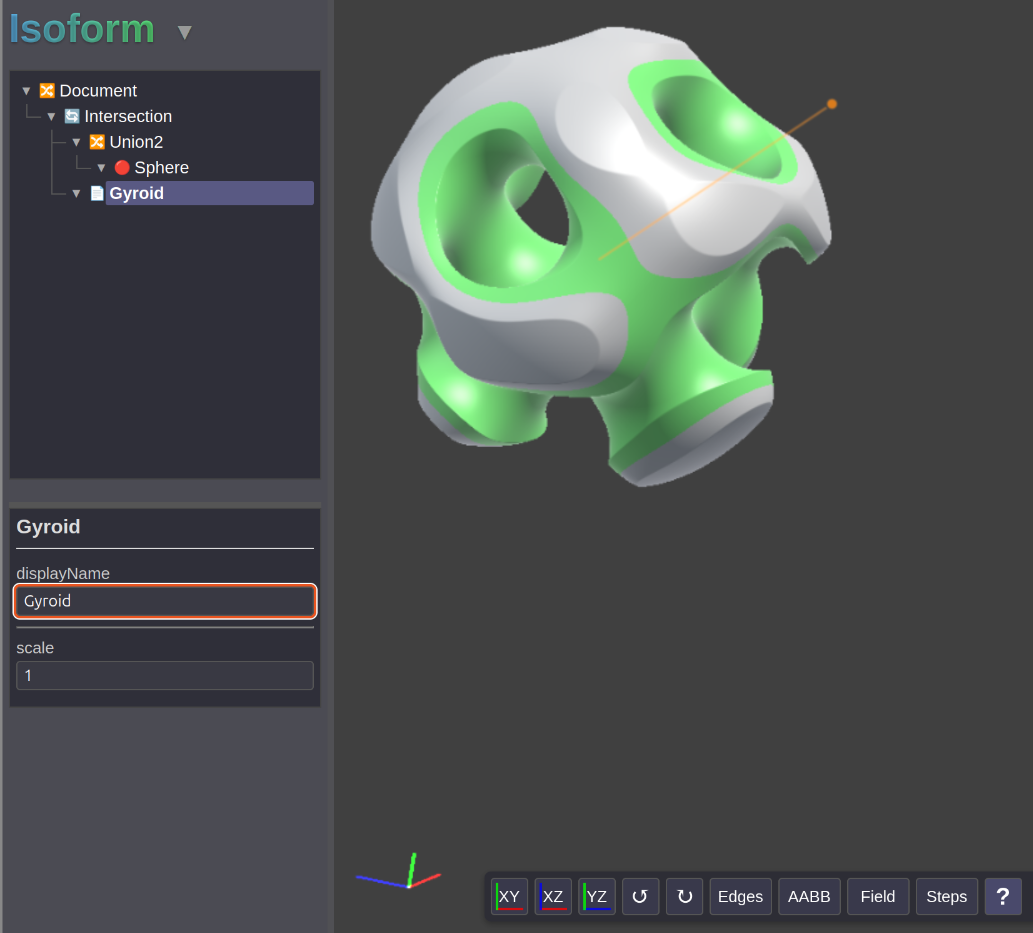Toggle Field visualization
1033x933 pixels.
click(x=877, y=896)
